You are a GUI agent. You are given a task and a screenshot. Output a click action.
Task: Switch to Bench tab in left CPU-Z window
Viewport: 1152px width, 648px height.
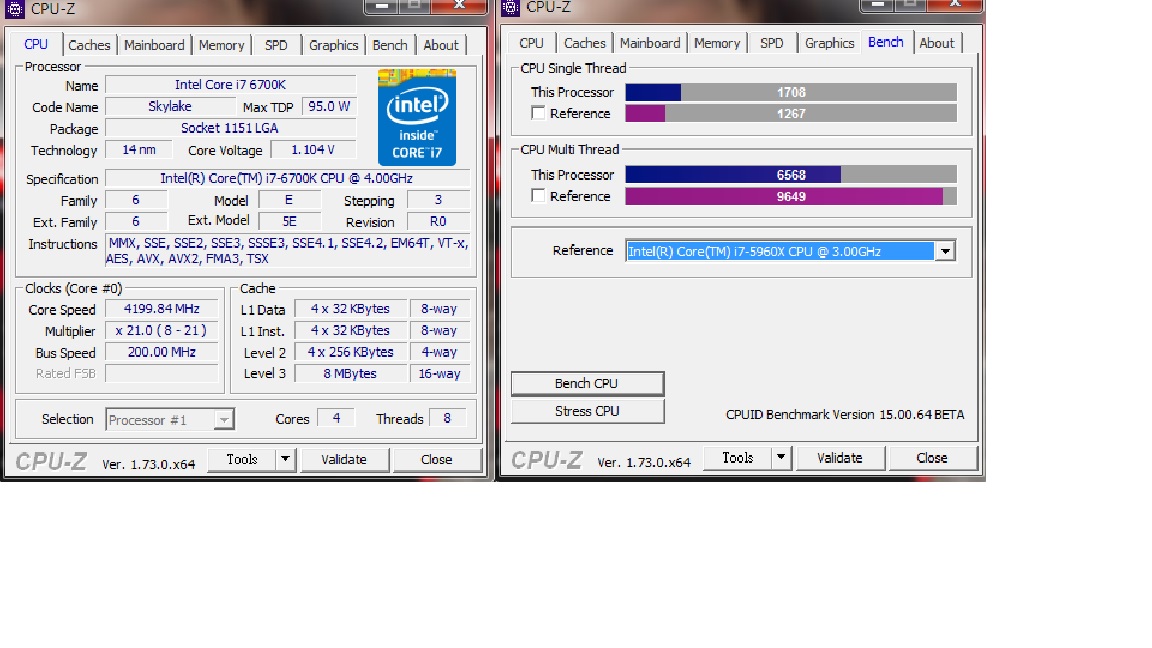390,45
